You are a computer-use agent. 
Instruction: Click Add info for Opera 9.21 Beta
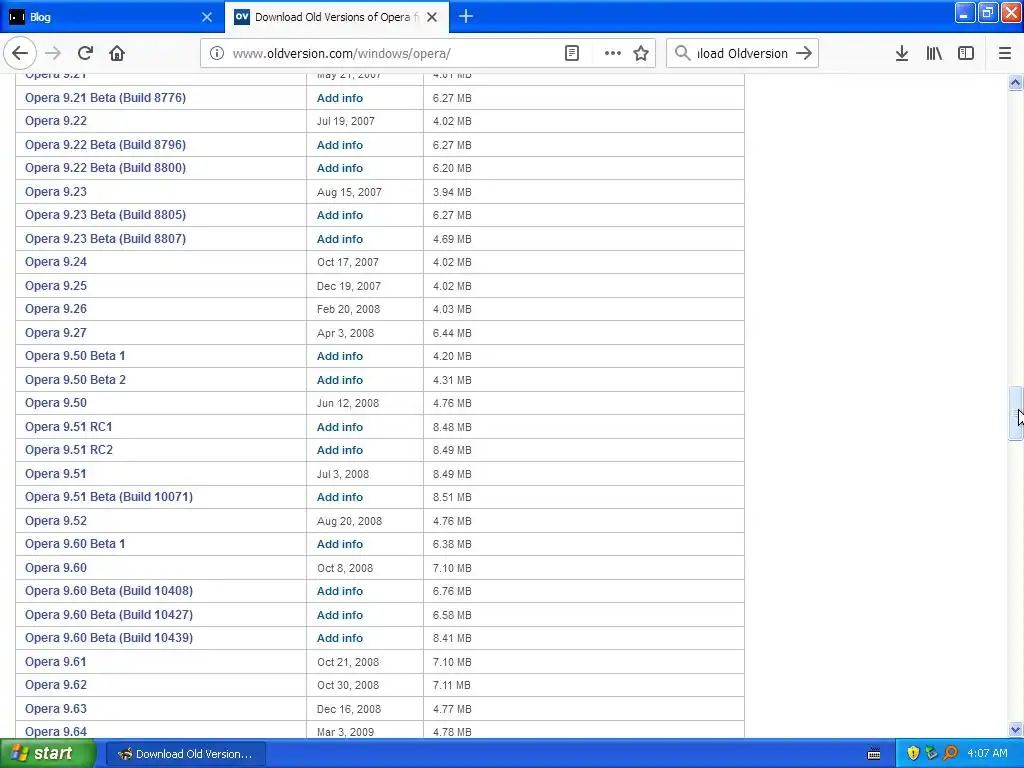tap(340, 98)
